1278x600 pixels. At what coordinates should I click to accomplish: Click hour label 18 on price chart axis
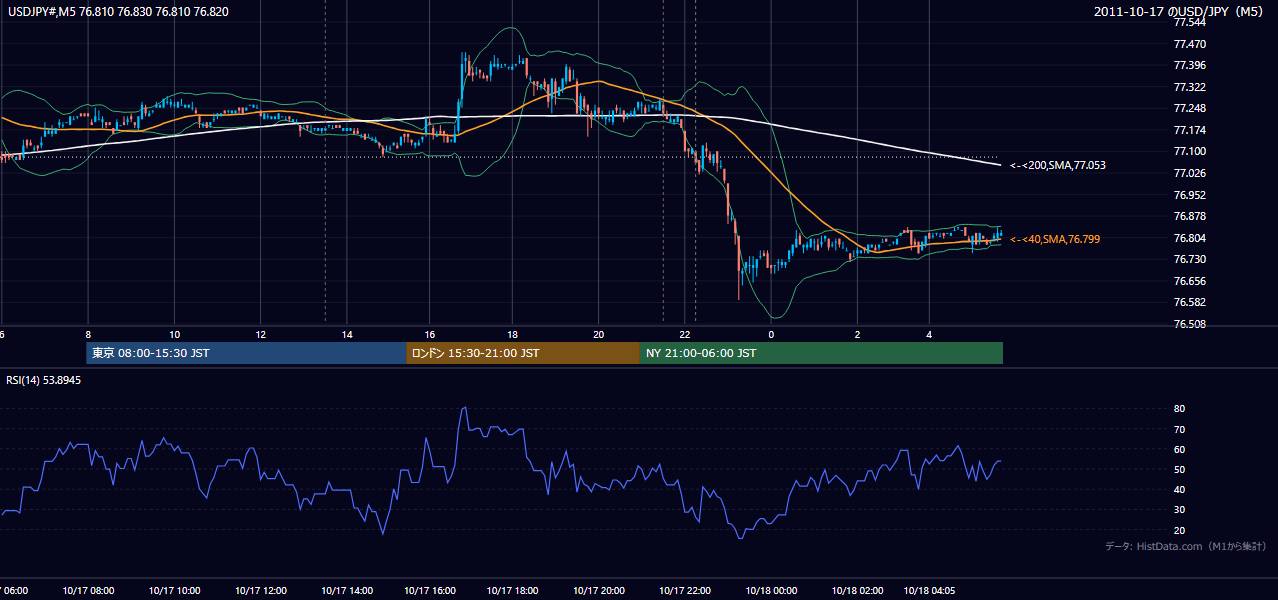point(512,334)
